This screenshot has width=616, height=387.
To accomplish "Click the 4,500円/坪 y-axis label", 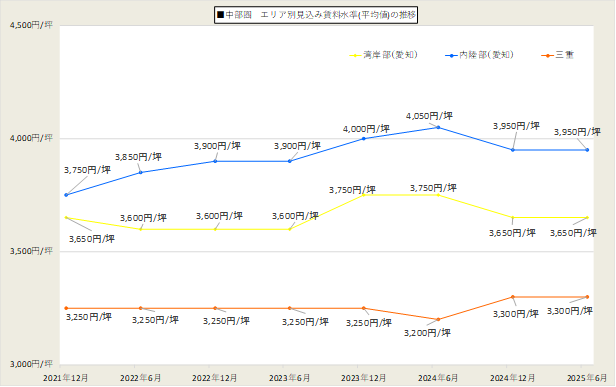I will [x=31, y=25].
